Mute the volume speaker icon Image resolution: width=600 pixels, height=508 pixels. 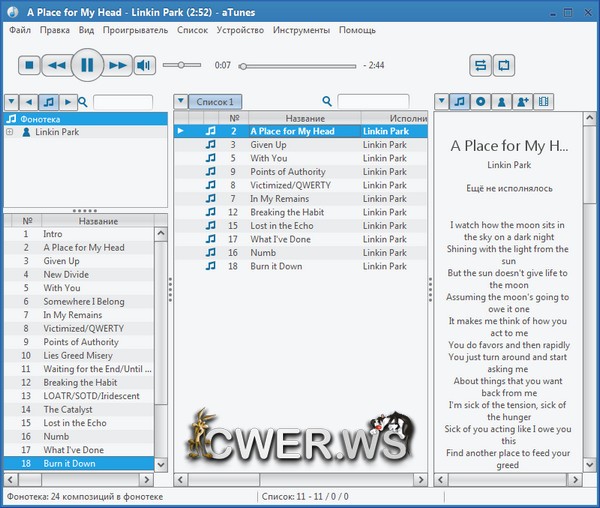point(145,66)
